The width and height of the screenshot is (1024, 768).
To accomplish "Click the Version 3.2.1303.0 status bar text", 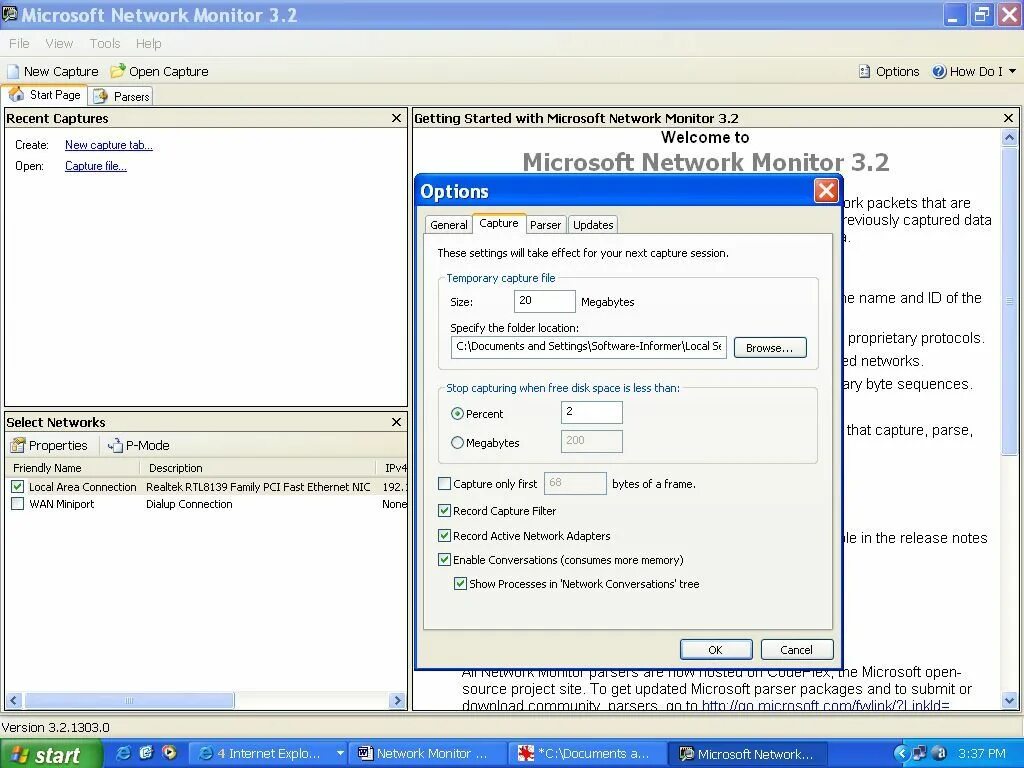I will 56,728.
